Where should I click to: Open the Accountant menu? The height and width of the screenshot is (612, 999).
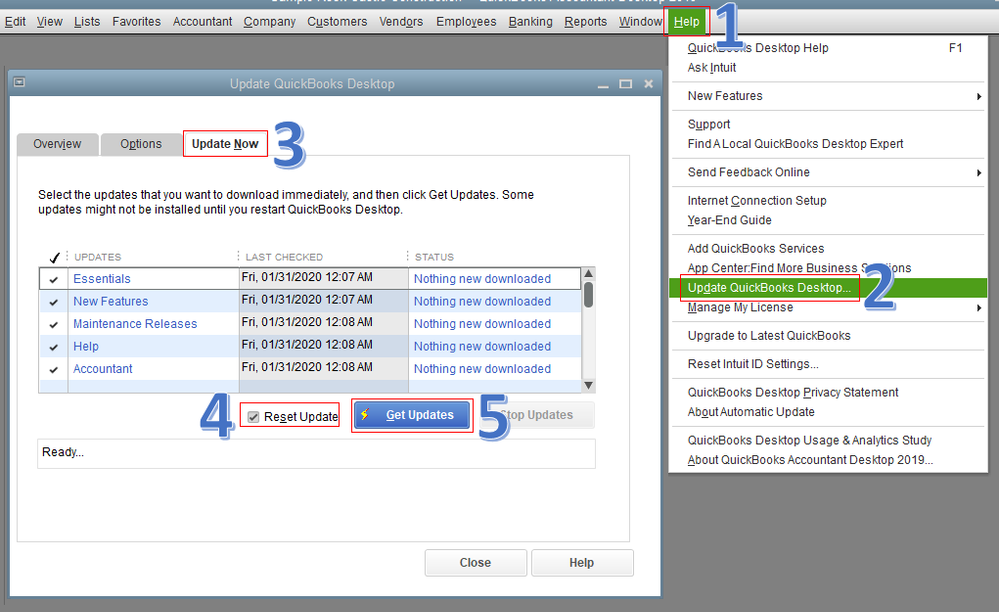tap(203, 22)
